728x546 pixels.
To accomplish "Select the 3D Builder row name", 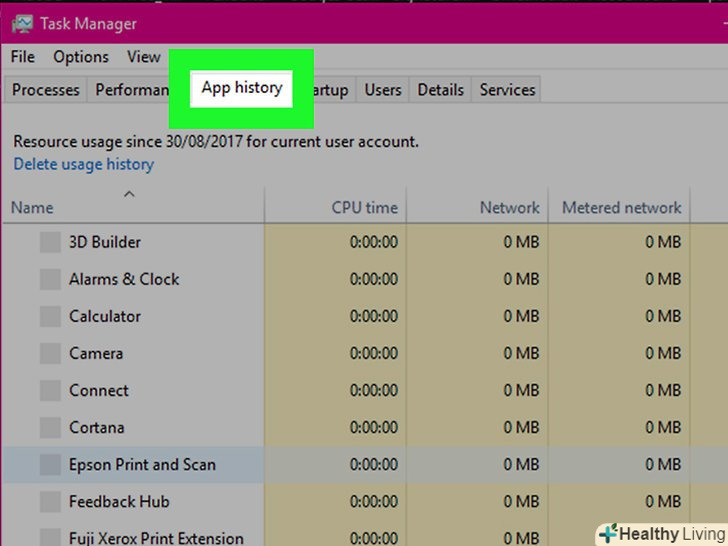I will tap(105, 242).
